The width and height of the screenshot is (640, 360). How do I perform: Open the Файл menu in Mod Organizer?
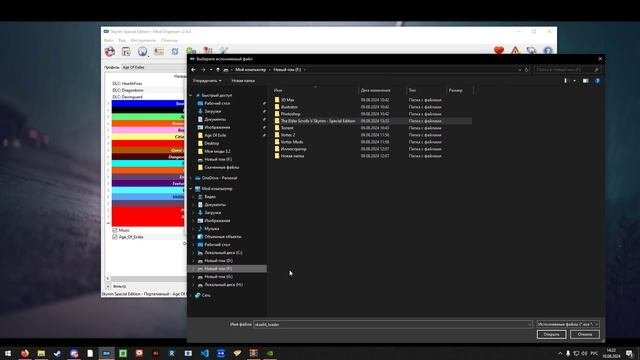[109, 40]
